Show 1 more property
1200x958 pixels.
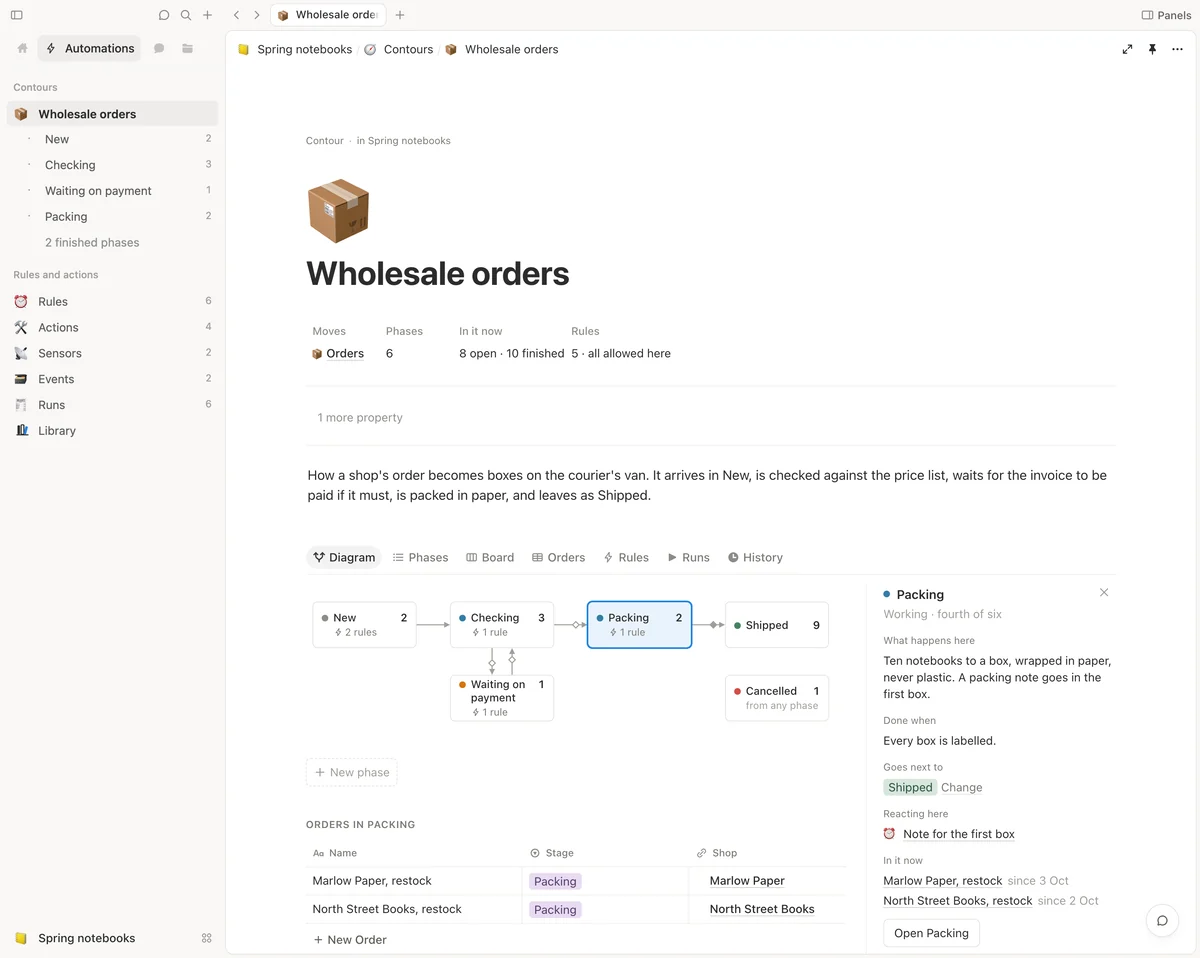(x=360, y=418)
